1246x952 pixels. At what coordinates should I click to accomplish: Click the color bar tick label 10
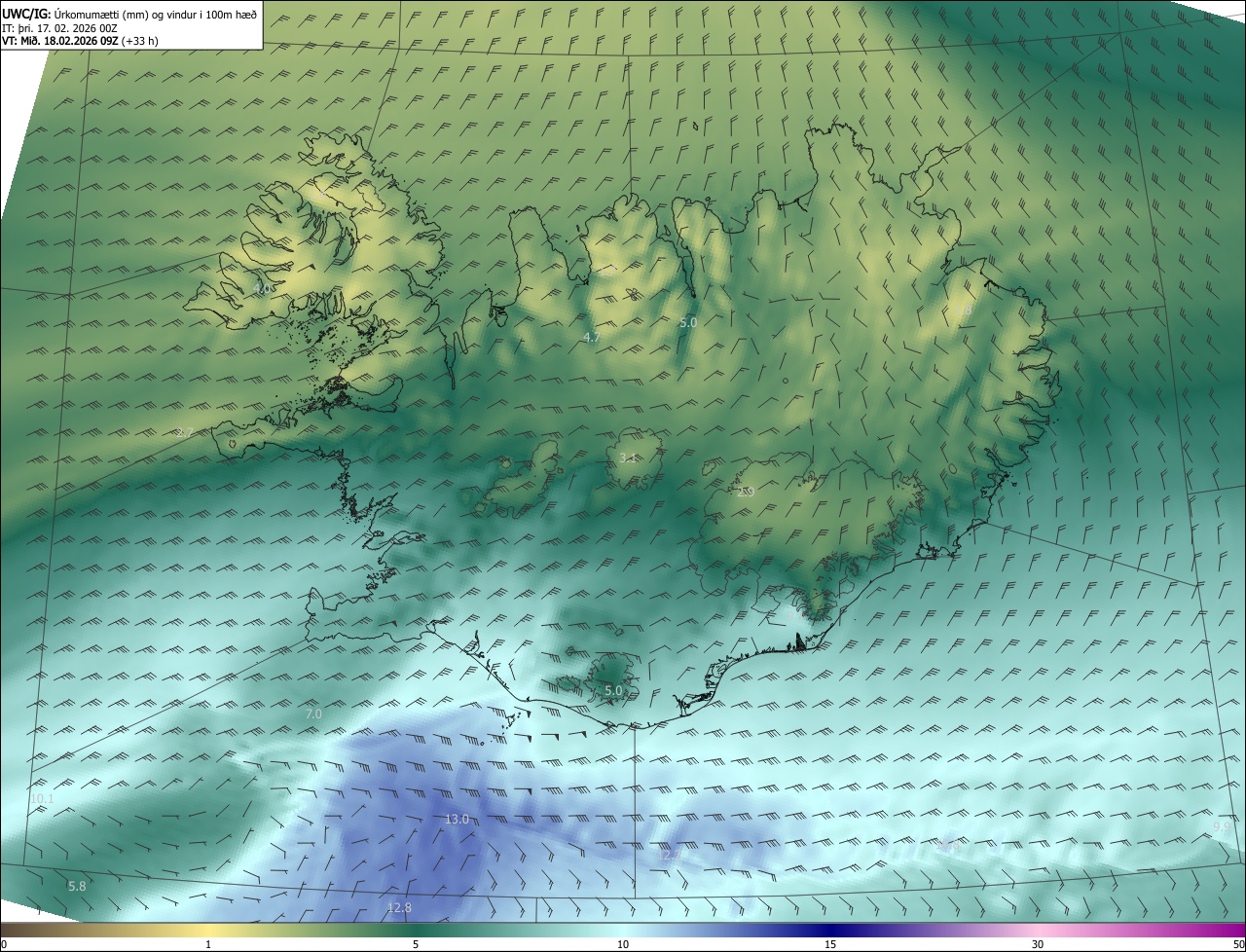click(623, 944)
